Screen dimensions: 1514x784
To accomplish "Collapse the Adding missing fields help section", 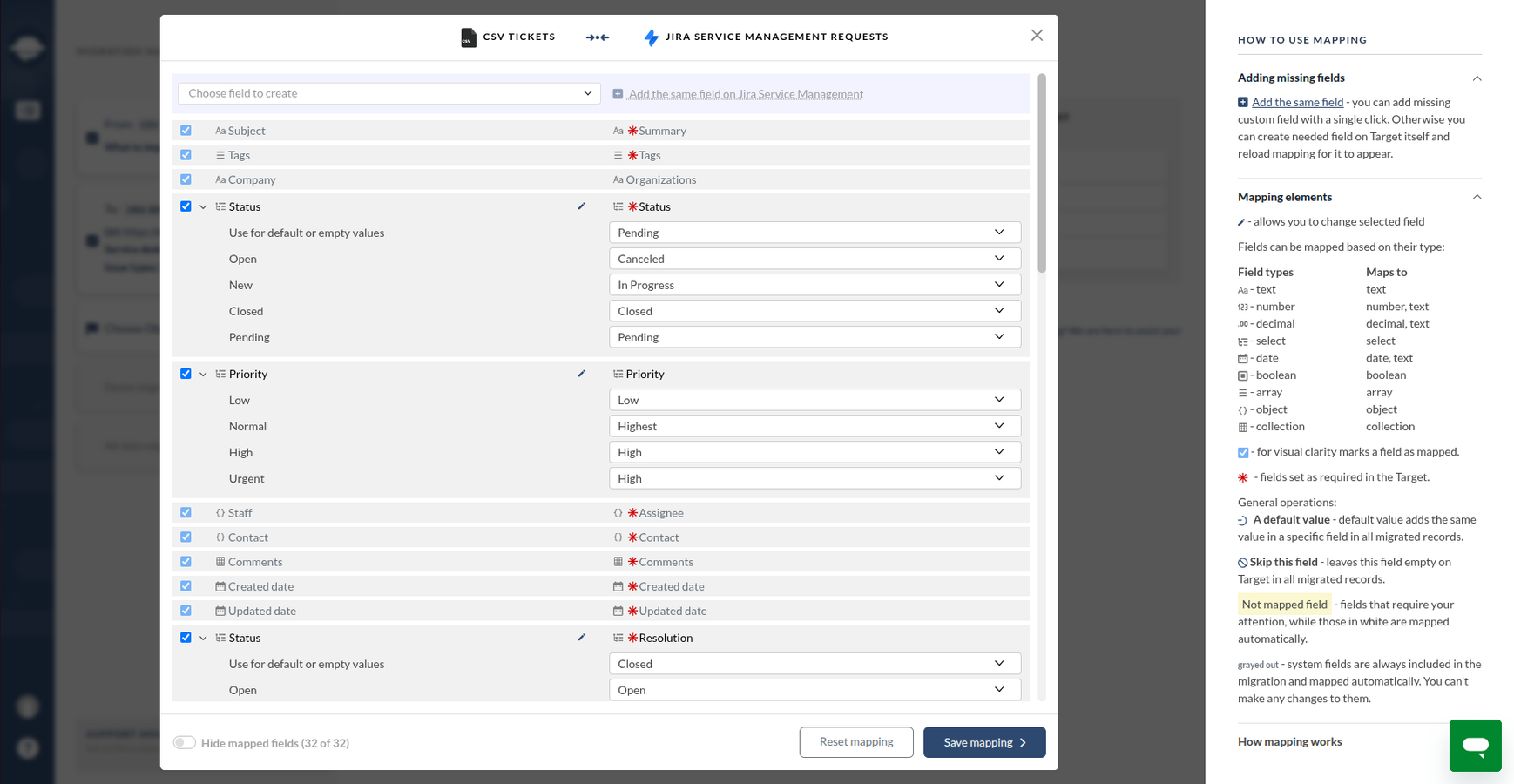I will [x=1477, y=78].
